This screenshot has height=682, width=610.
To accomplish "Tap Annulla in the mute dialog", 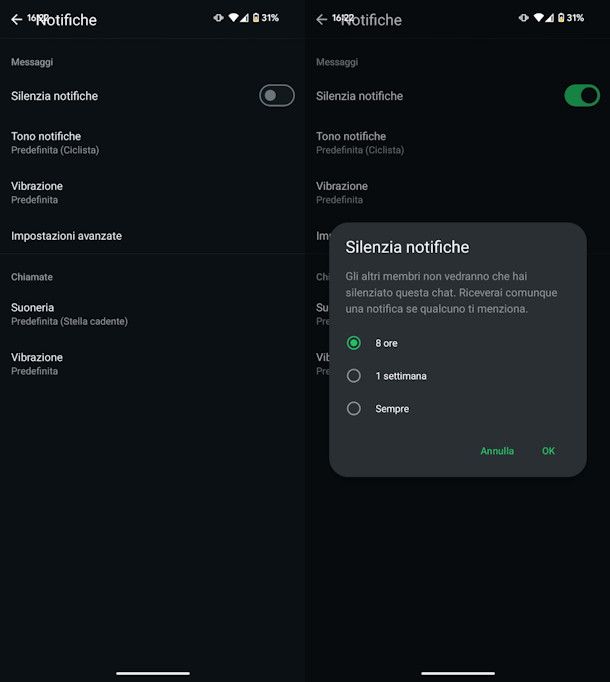I will (x=497, y=451).
